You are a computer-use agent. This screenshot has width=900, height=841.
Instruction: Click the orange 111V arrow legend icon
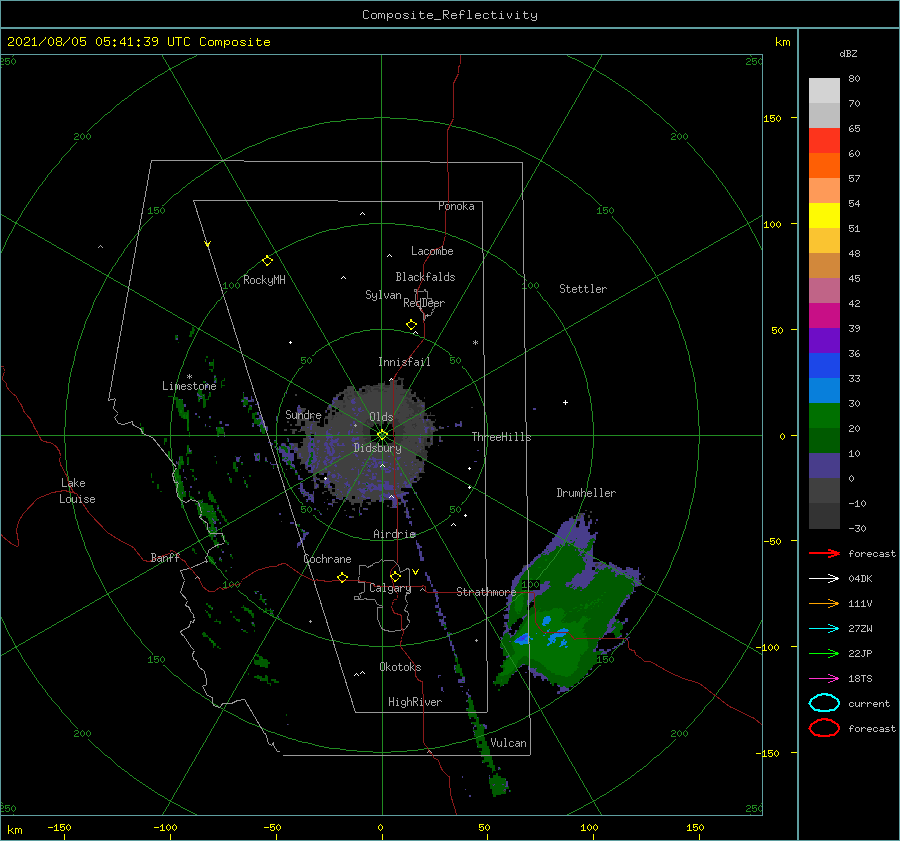click(x=824, y=603)
